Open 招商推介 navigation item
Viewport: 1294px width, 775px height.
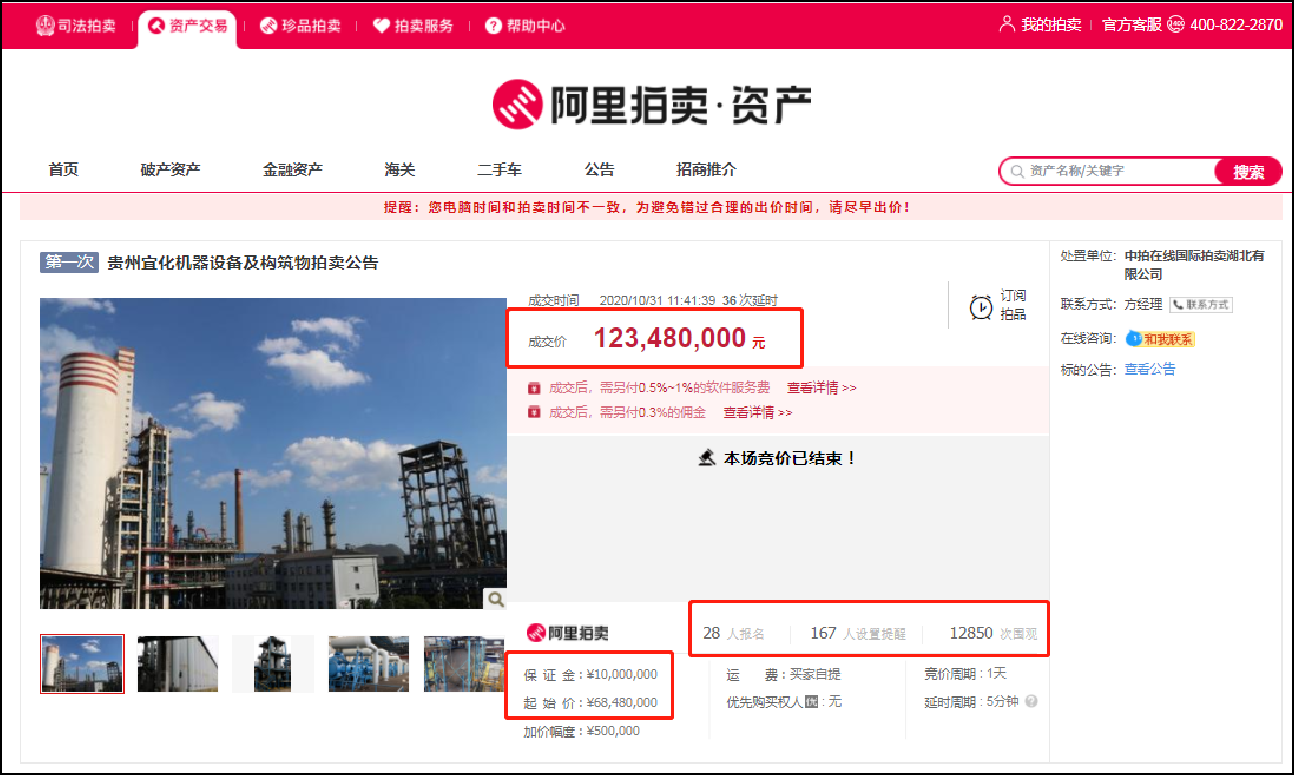(x=706, y=170)
